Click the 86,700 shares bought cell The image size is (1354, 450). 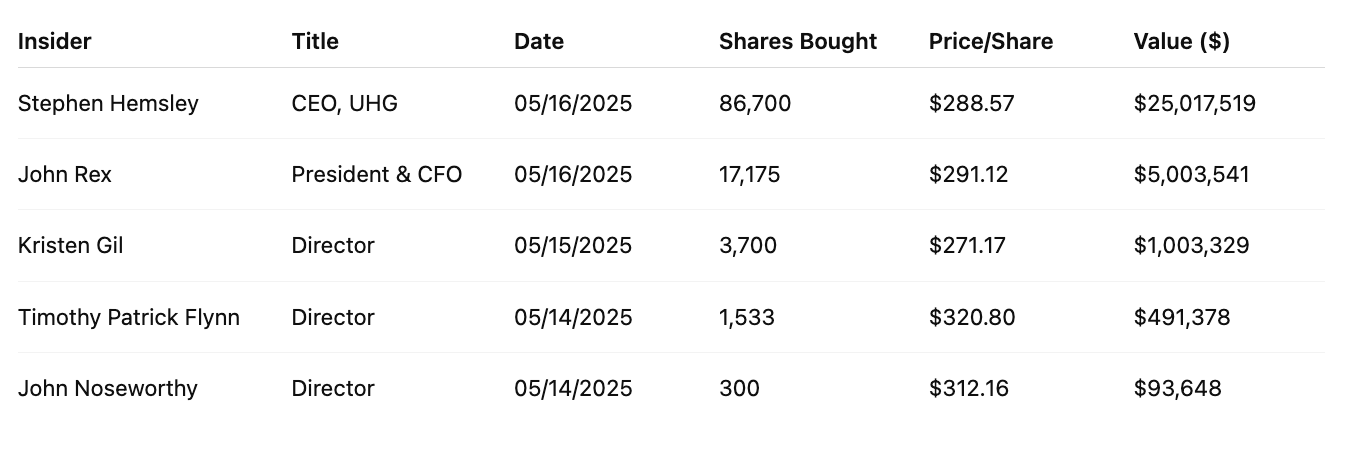[755, 104]
